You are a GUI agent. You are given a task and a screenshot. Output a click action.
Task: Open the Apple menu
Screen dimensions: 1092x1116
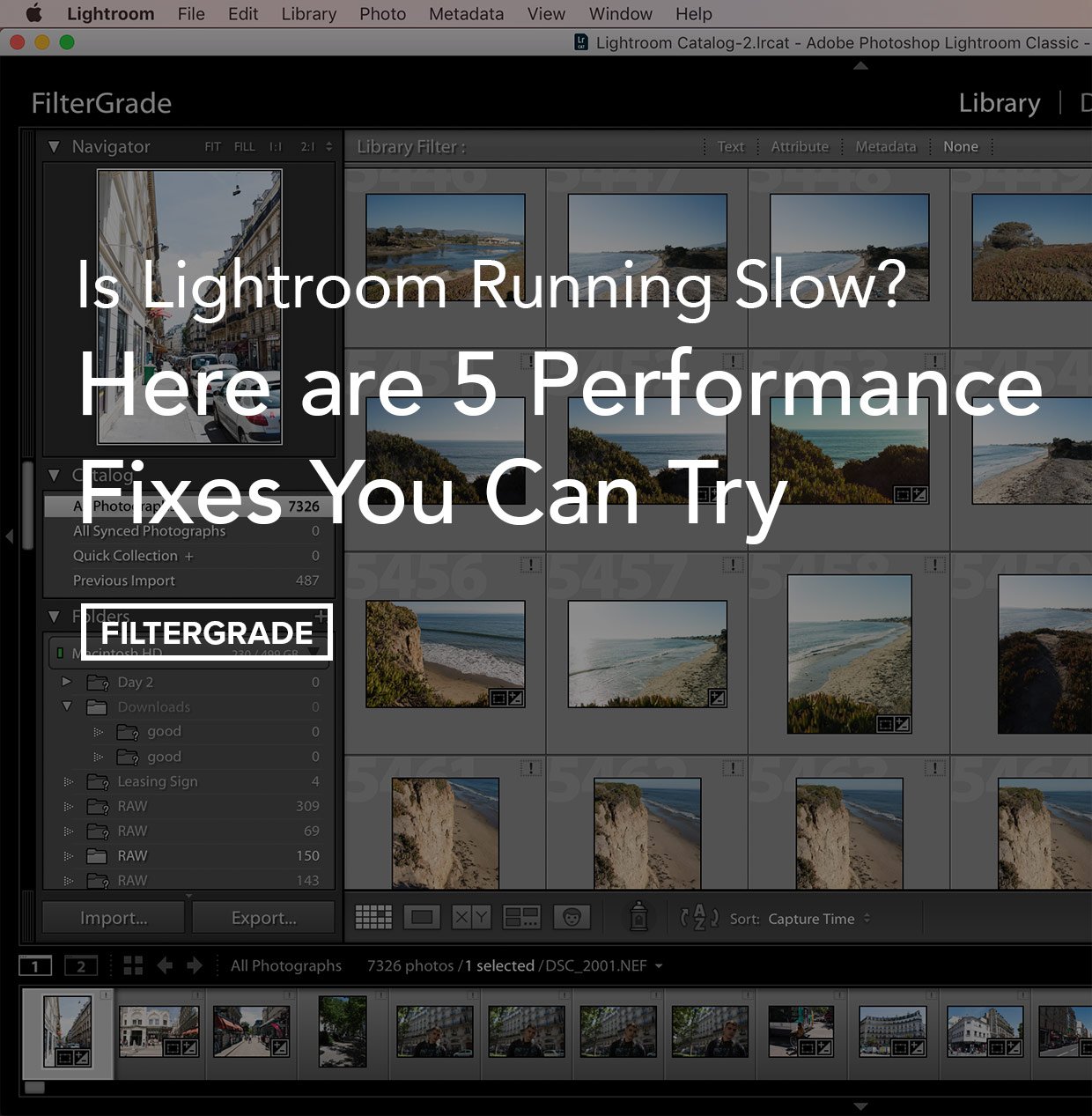(x=34, y=14)
